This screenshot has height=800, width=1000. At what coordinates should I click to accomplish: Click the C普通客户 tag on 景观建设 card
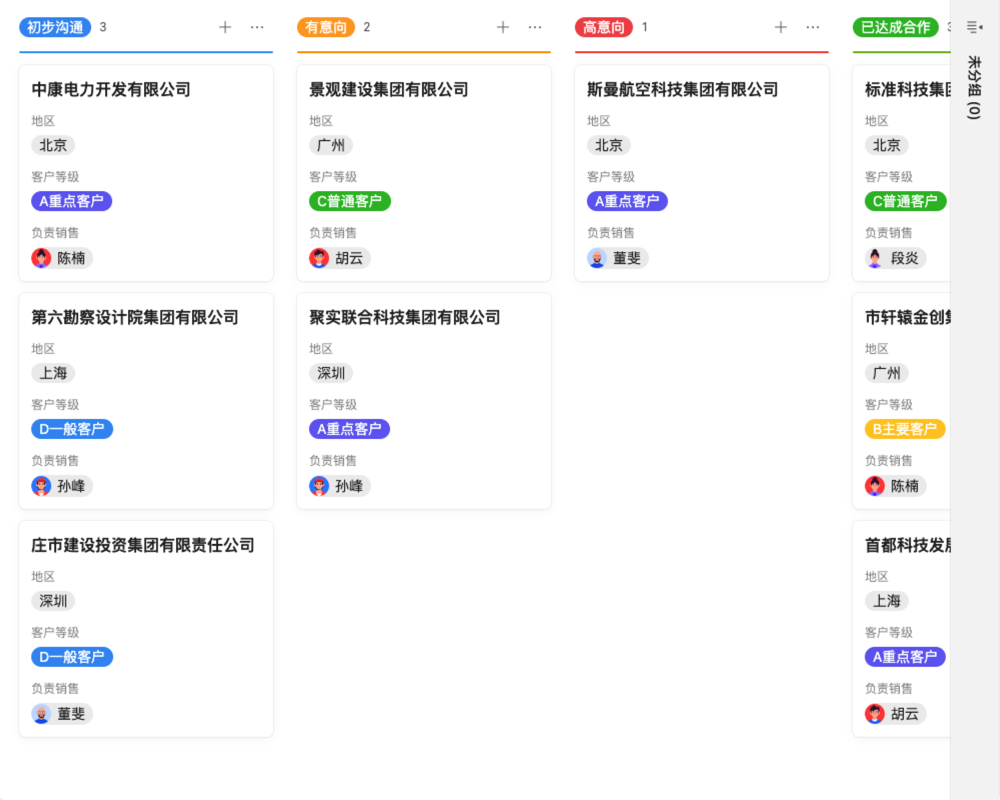349,201
